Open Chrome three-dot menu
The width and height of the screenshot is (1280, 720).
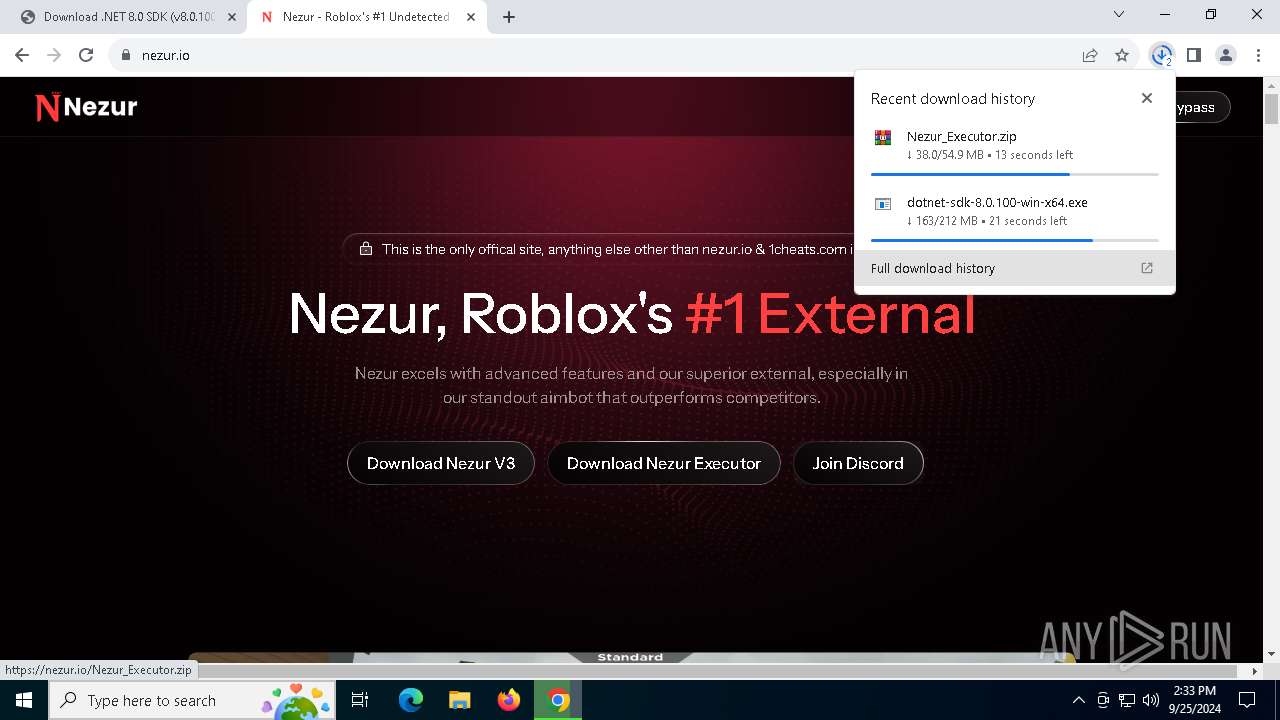click(1258, 55)
